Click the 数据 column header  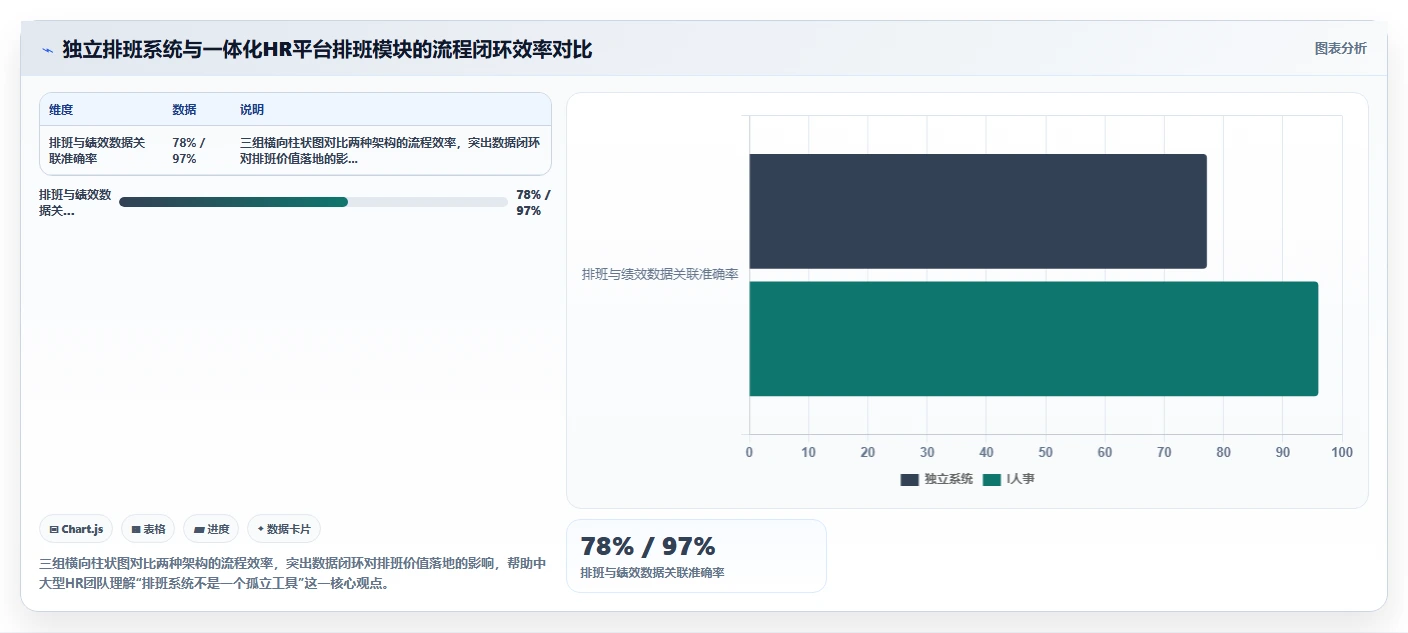coord(184,110)
